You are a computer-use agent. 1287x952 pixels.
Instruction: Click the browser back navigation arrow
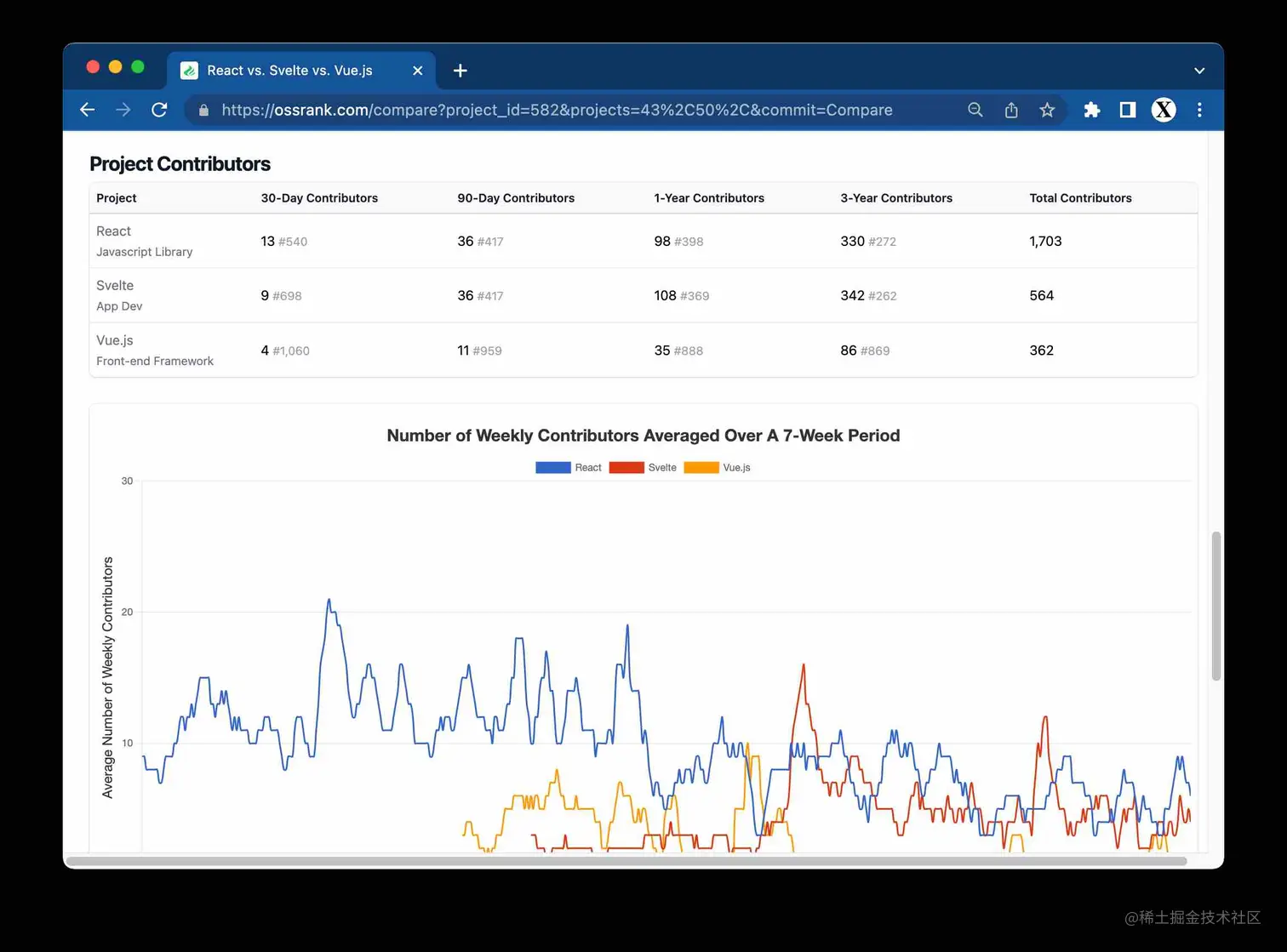coord(88,110)
